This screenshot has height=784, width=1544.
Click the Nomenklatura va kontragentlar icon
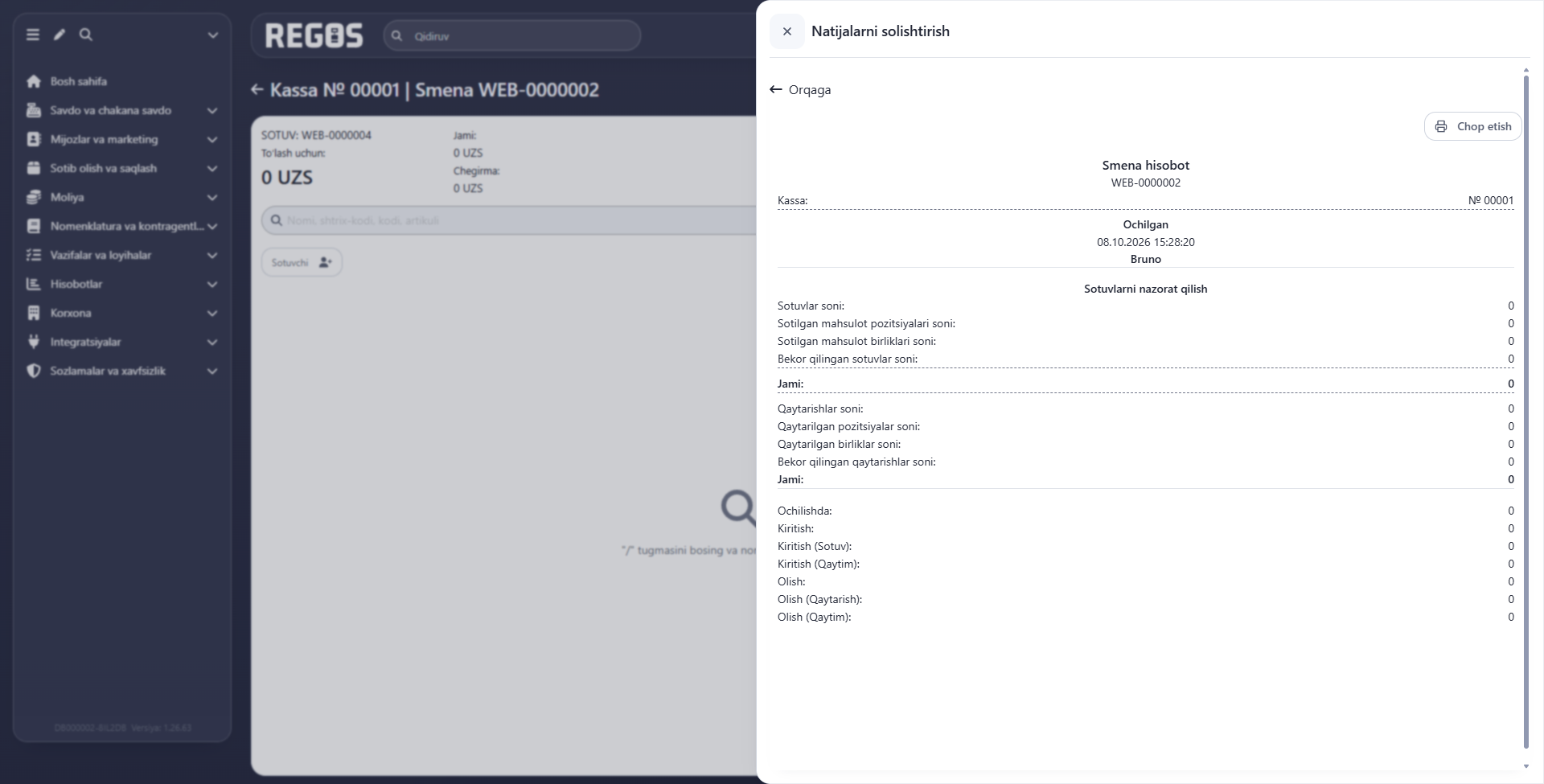click(34, 226)
